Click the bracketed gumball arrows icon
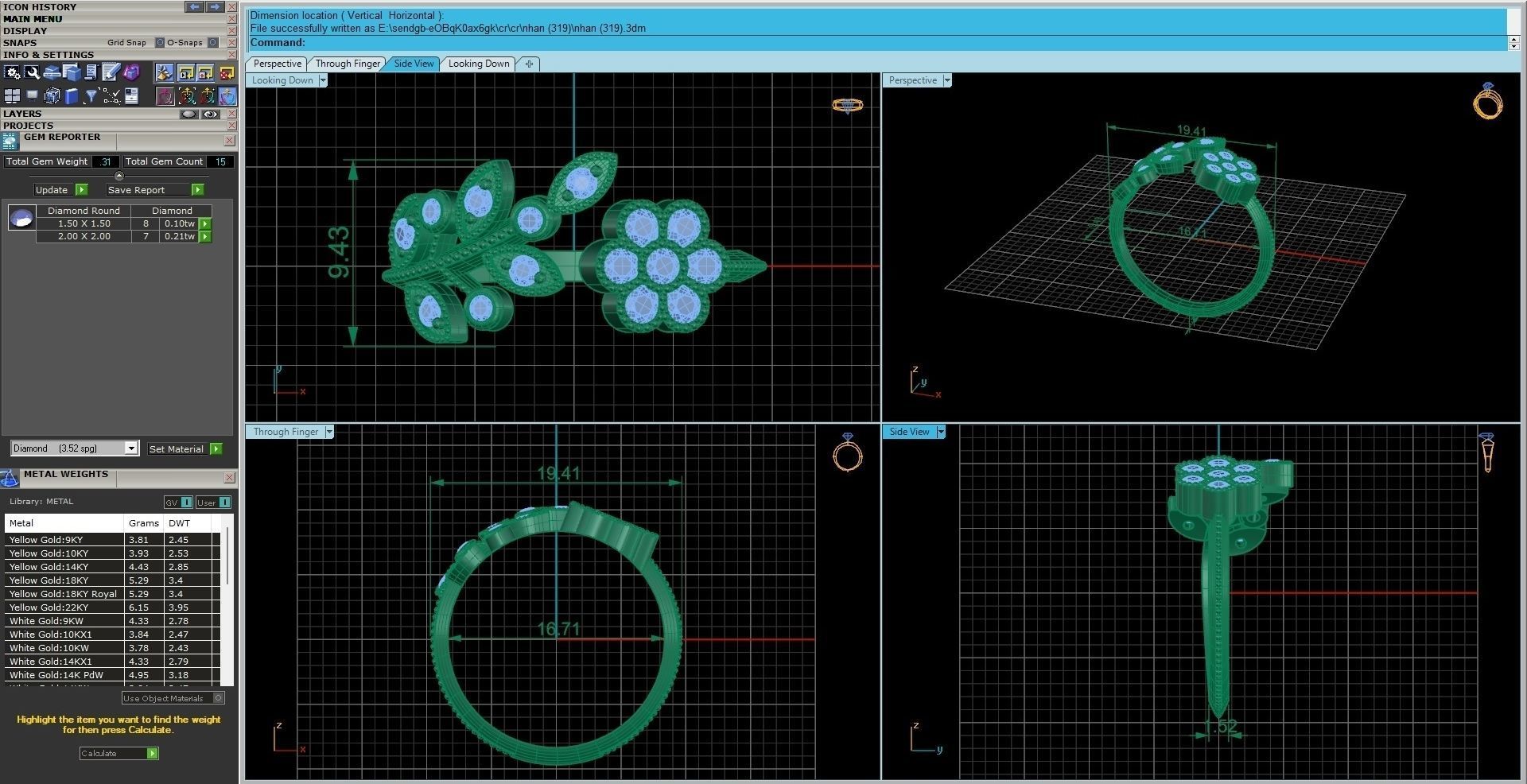 [186, 96]
